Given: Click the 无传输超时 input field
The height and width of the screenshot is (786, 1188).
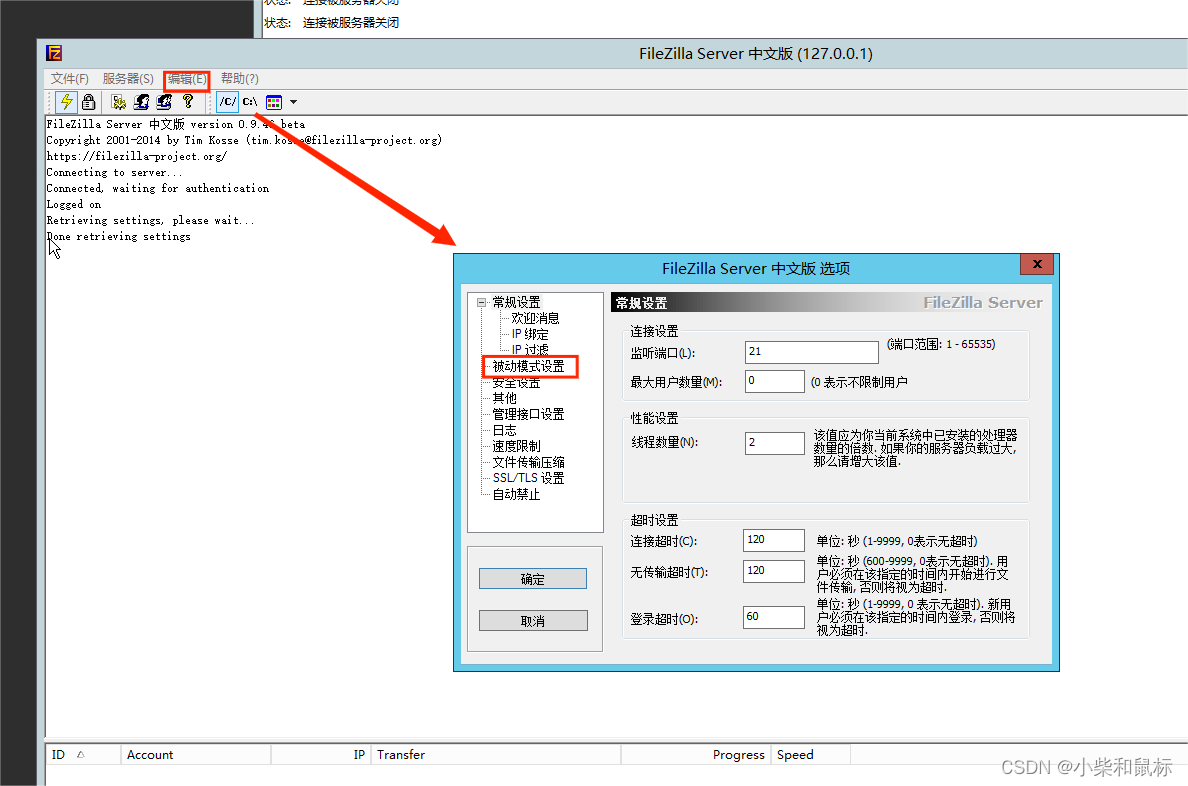Looking at the screenshot, I should 774,571.
